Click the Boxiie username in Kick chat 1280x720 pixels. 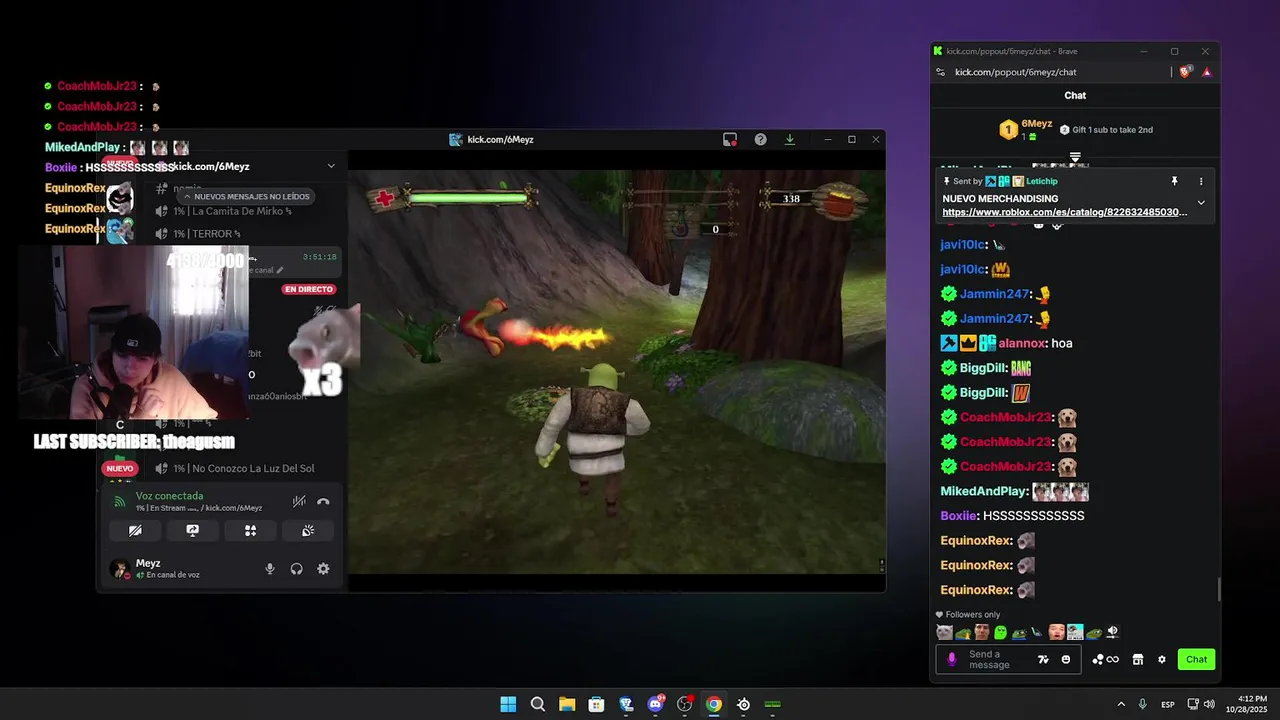[958, 516]
